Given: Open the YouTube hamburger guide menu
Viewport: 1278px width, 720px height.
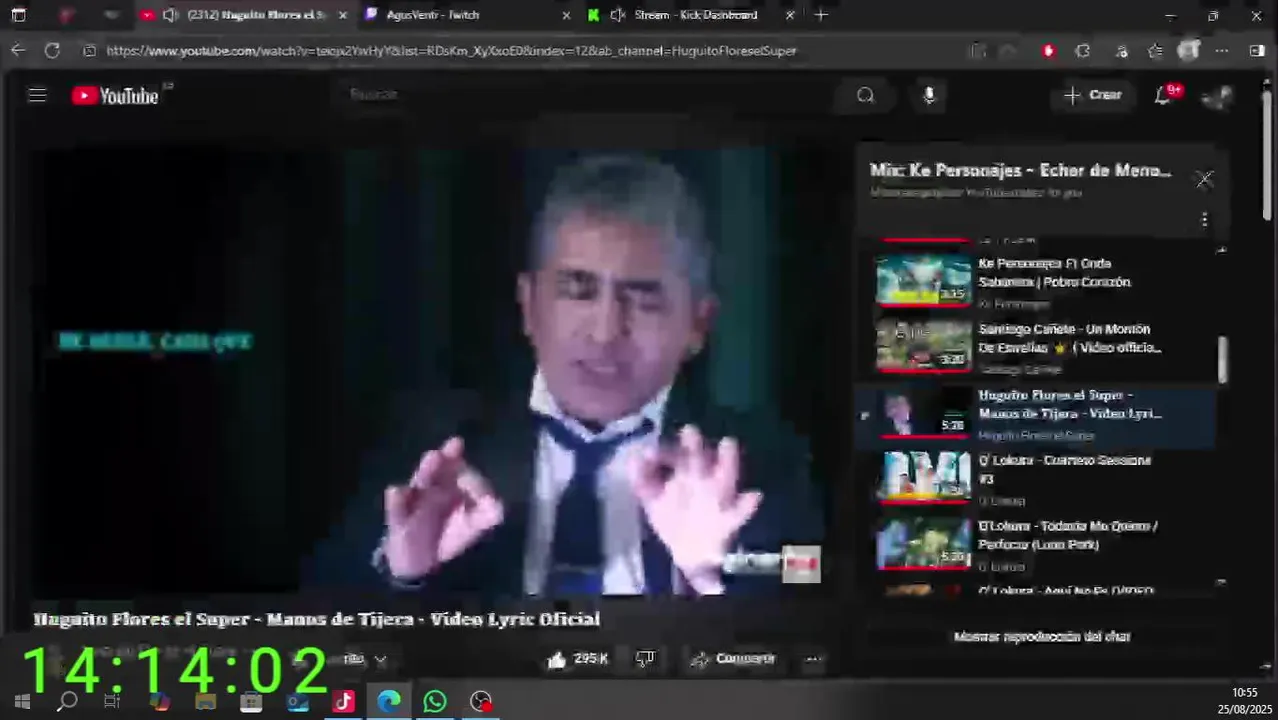Looking at the screenshot, I should 37,95.
